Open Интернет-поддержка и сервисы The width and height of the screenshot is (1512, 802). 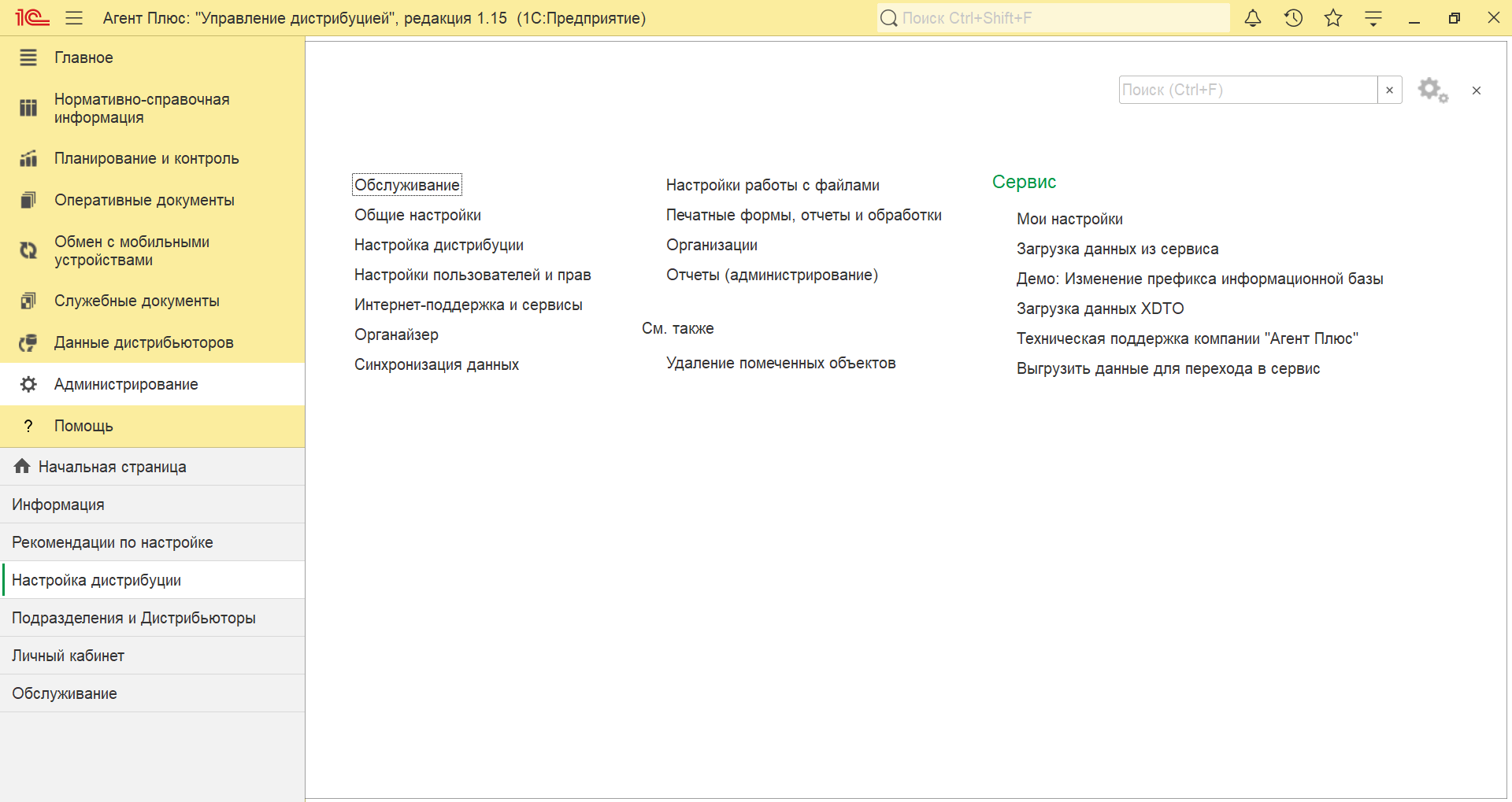(x=469, y=305)
